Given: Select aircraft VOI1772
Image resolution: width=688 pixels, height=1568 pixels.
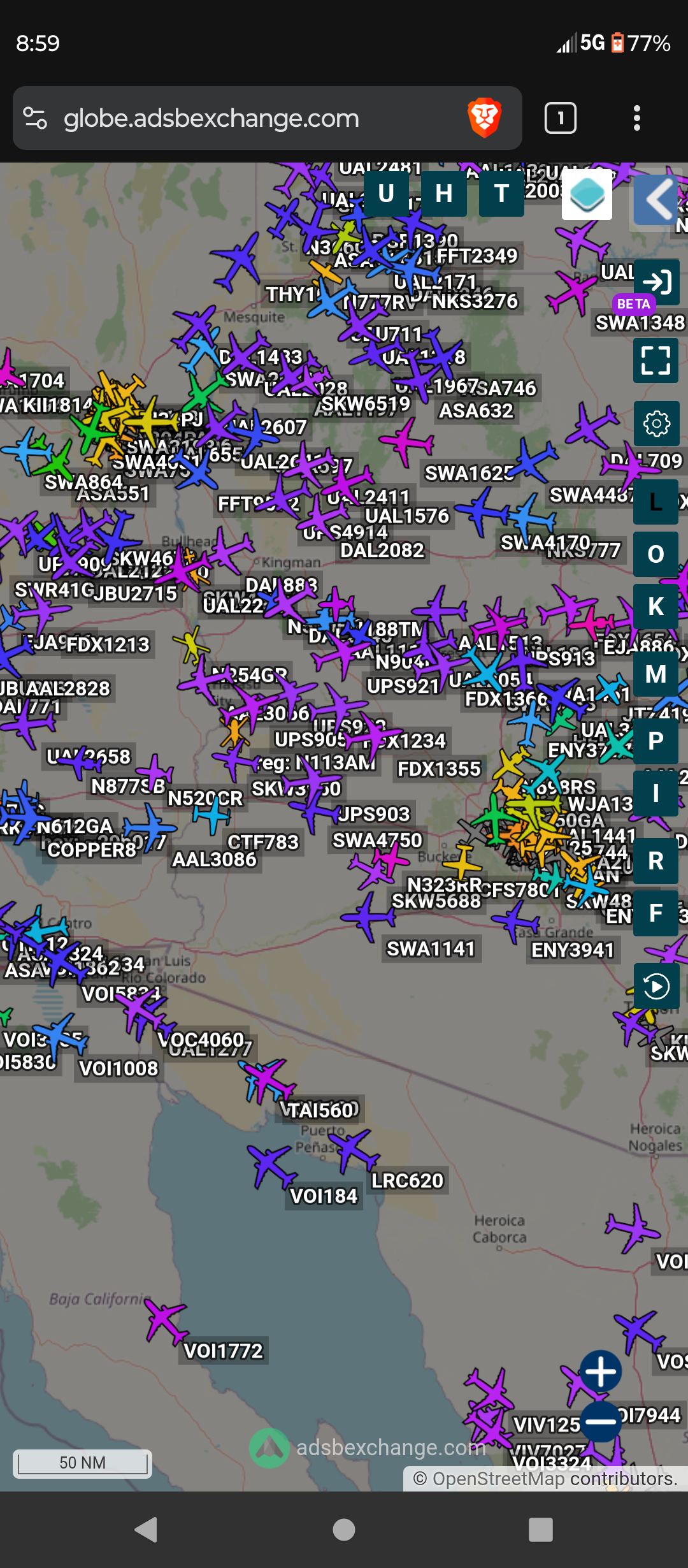Looking at the screenshot, I should point(166,1321).
